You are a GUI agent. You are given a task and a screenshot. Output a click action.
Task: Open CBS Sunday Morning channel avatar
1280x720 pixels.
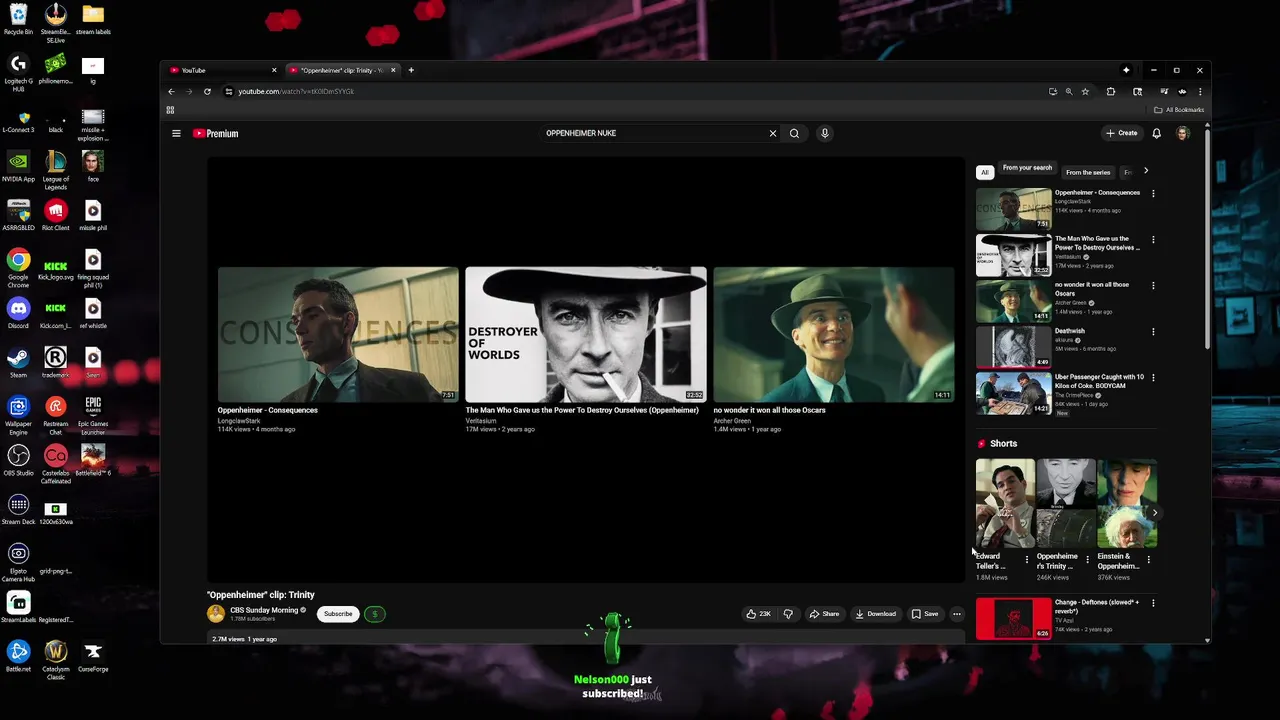215,614
